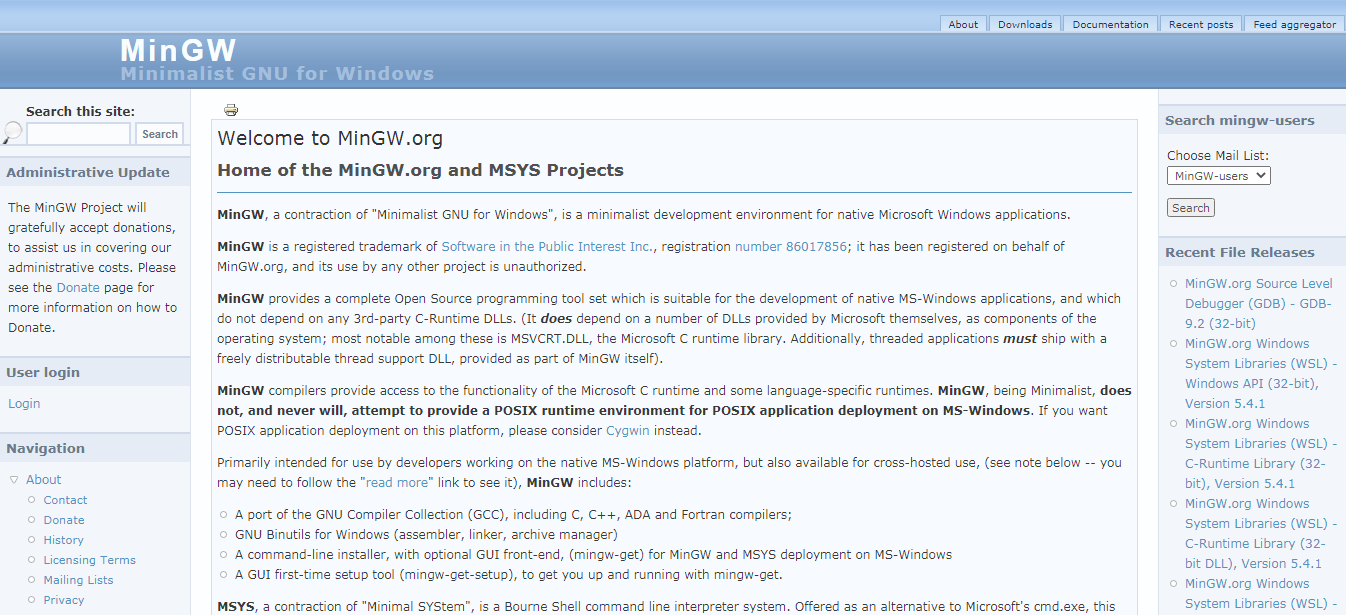This screenshot has height=615, width=1346.
Task: Click Administrative Update heading
Action: coord(88,173)
